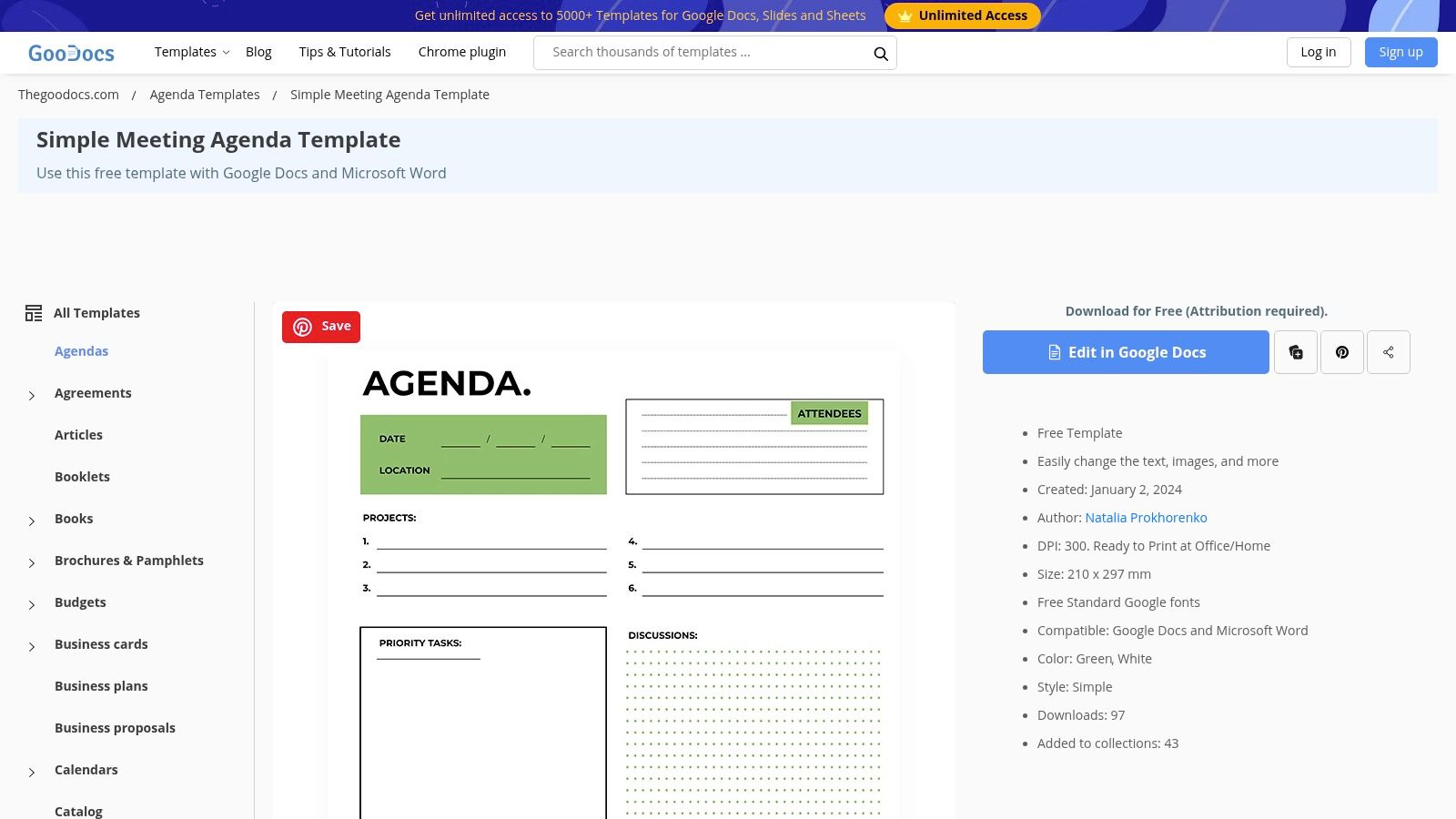Viewport: 1456px width, 819px height.
Task: Expand the Brochures & Pamphlets category
Action: (x=32, y=562)
